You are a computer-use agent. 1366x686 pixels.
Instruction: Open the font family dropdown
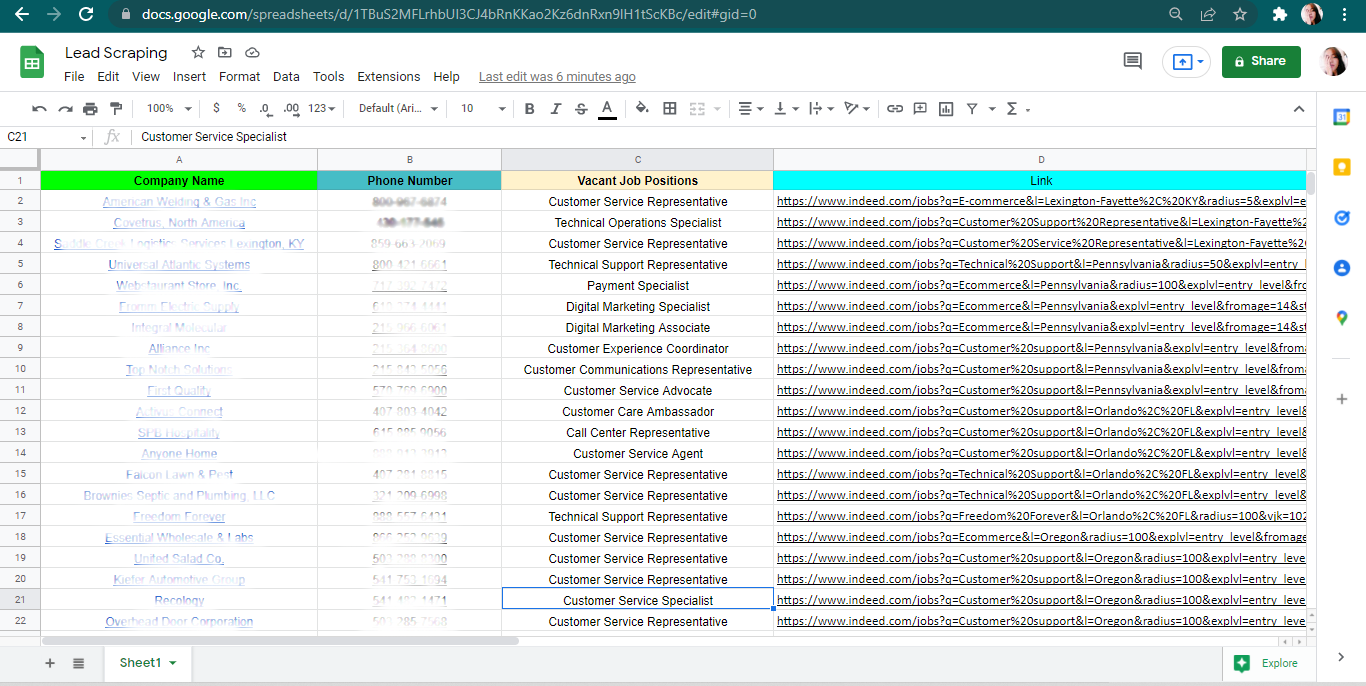[x=398, y=109]
